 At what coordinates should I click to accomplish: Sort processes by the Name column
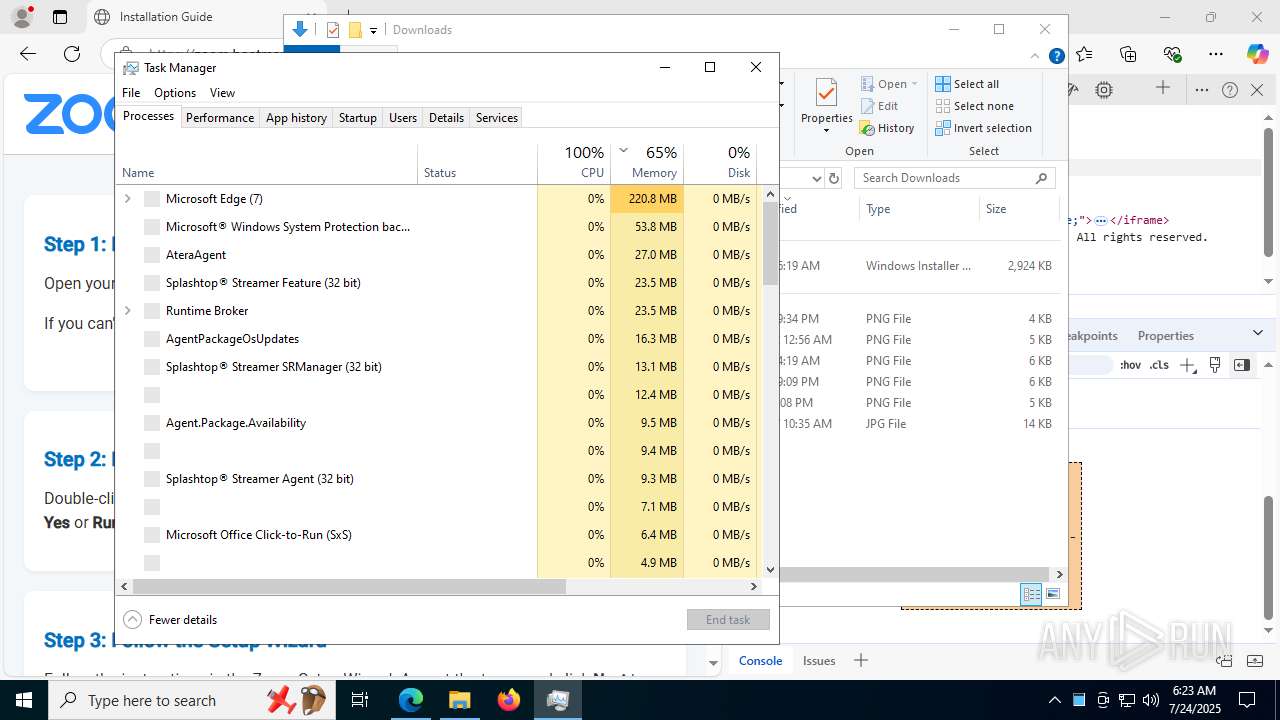[x=267, y=164]
